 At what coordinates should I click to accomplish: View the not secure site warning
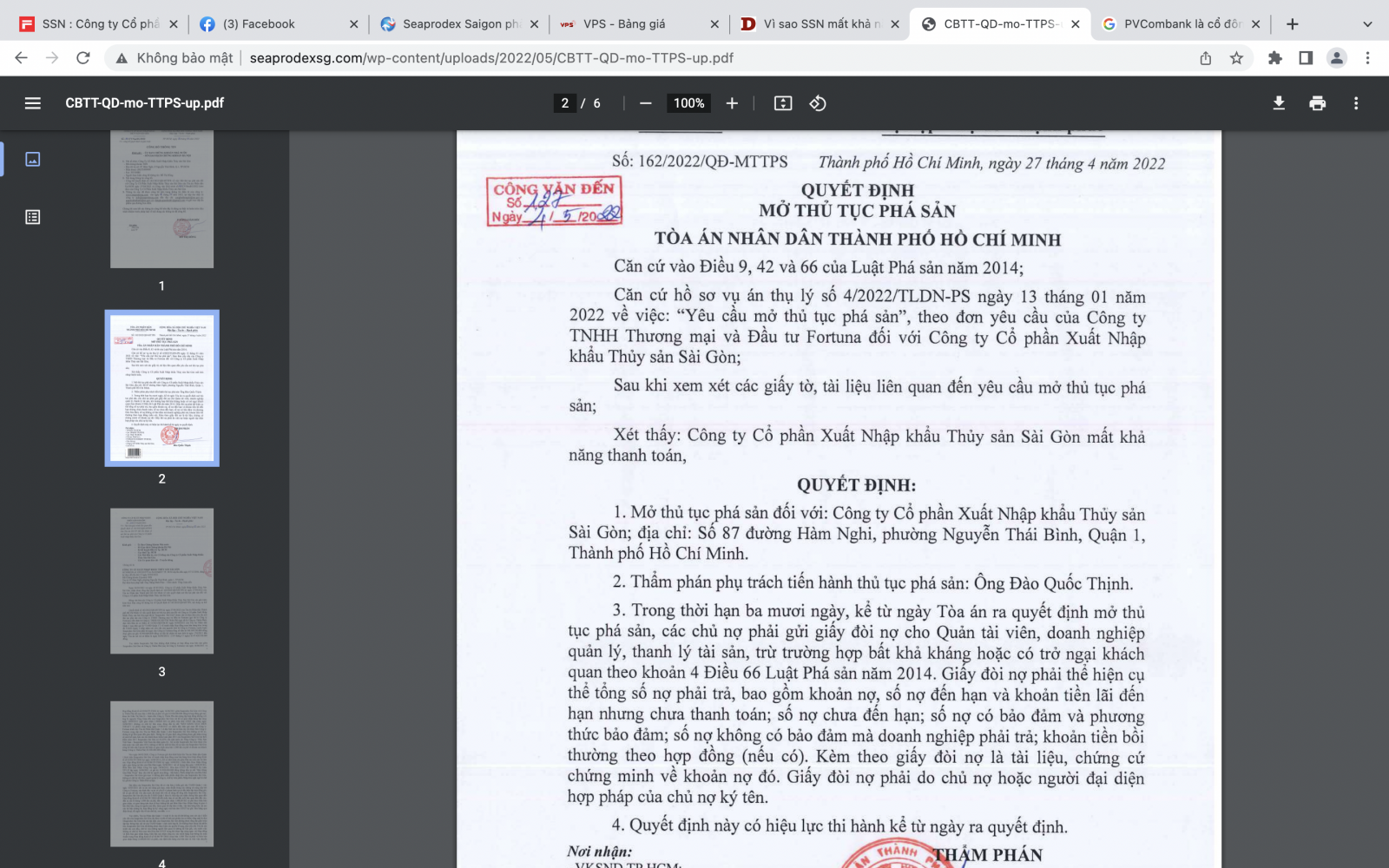(x=174, y=58)
